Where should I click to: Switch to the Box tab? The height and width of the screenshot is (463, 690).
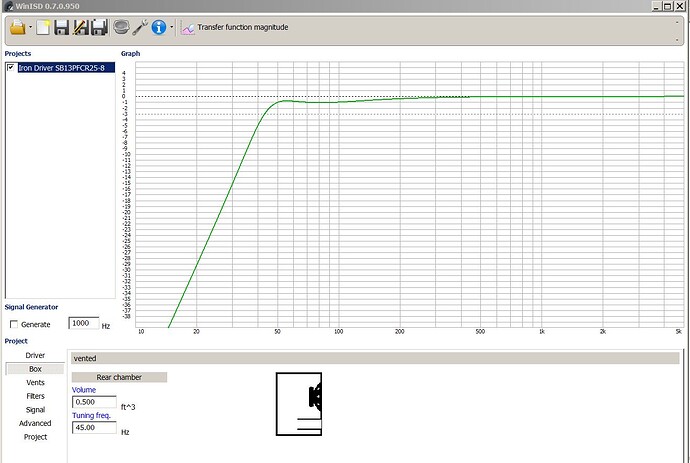click(35, 369)
